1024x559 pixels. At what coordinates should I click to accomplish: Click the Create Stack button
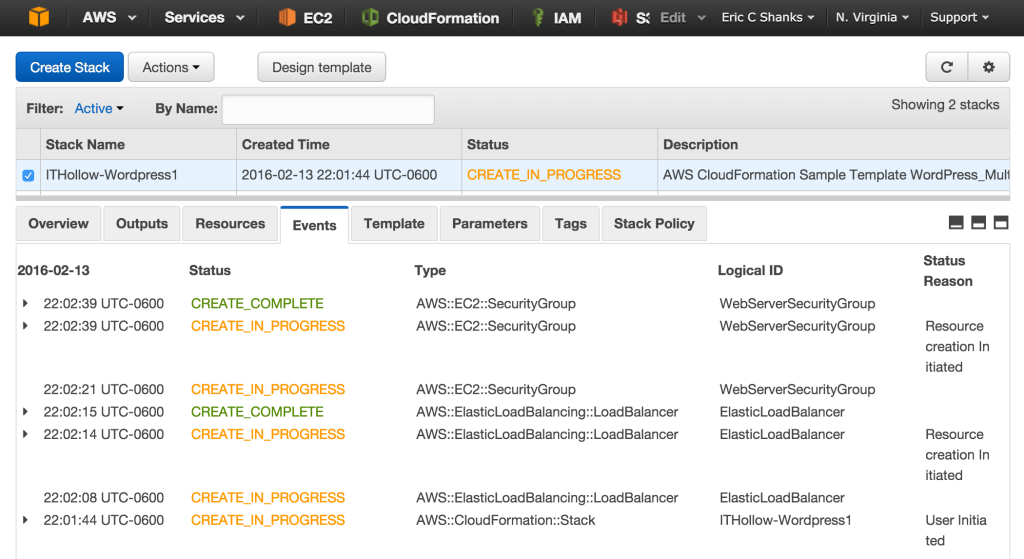tap(70, 67)
